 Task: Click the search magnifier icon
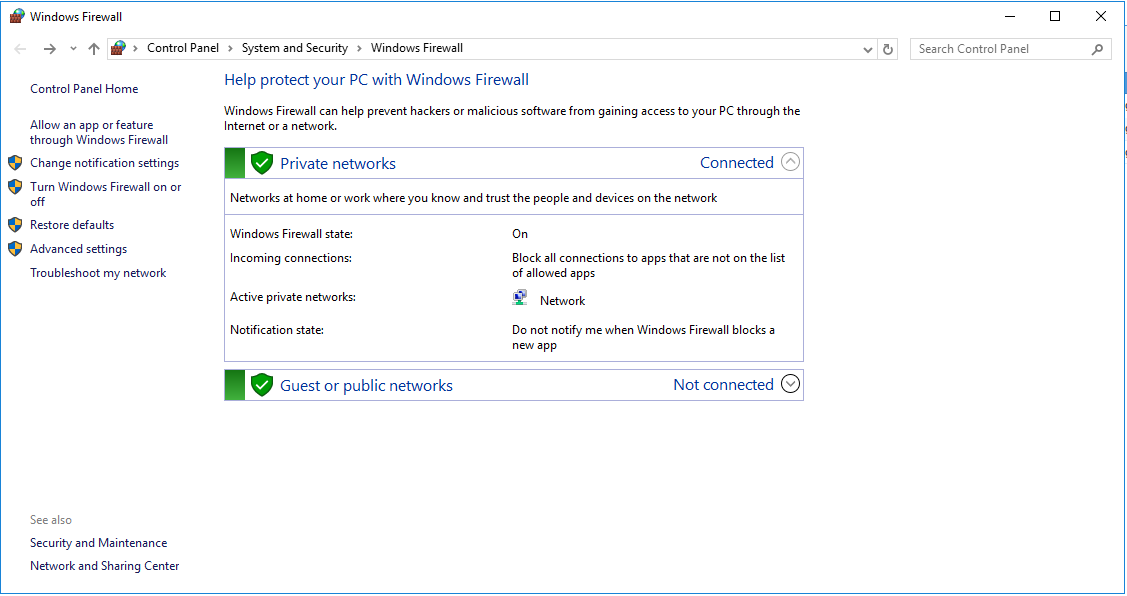click(1097, 49)
